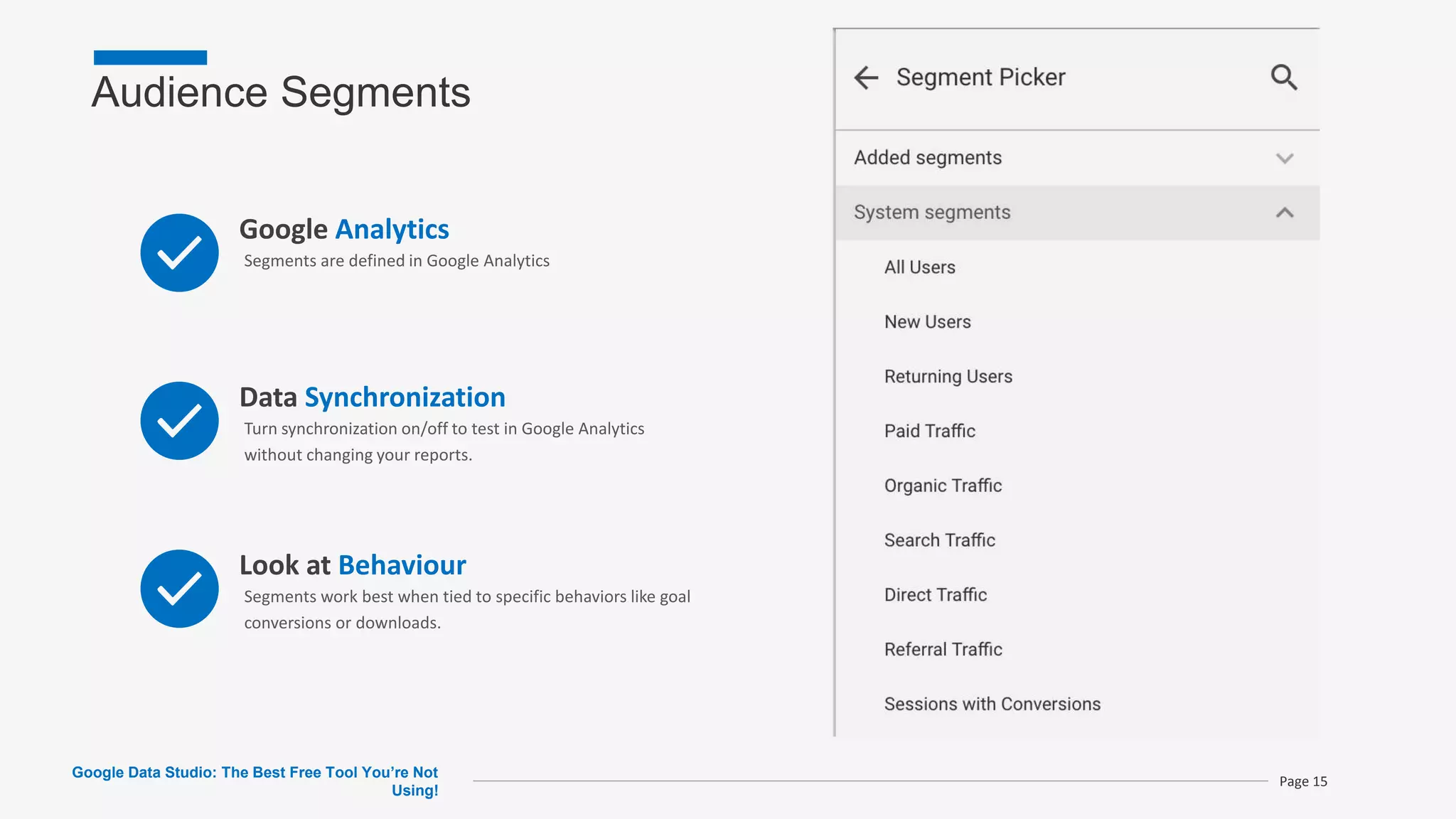The width and height of the screenshot is (1456, 819).
Task: Select the All Users segment
Action: (920, 267)
